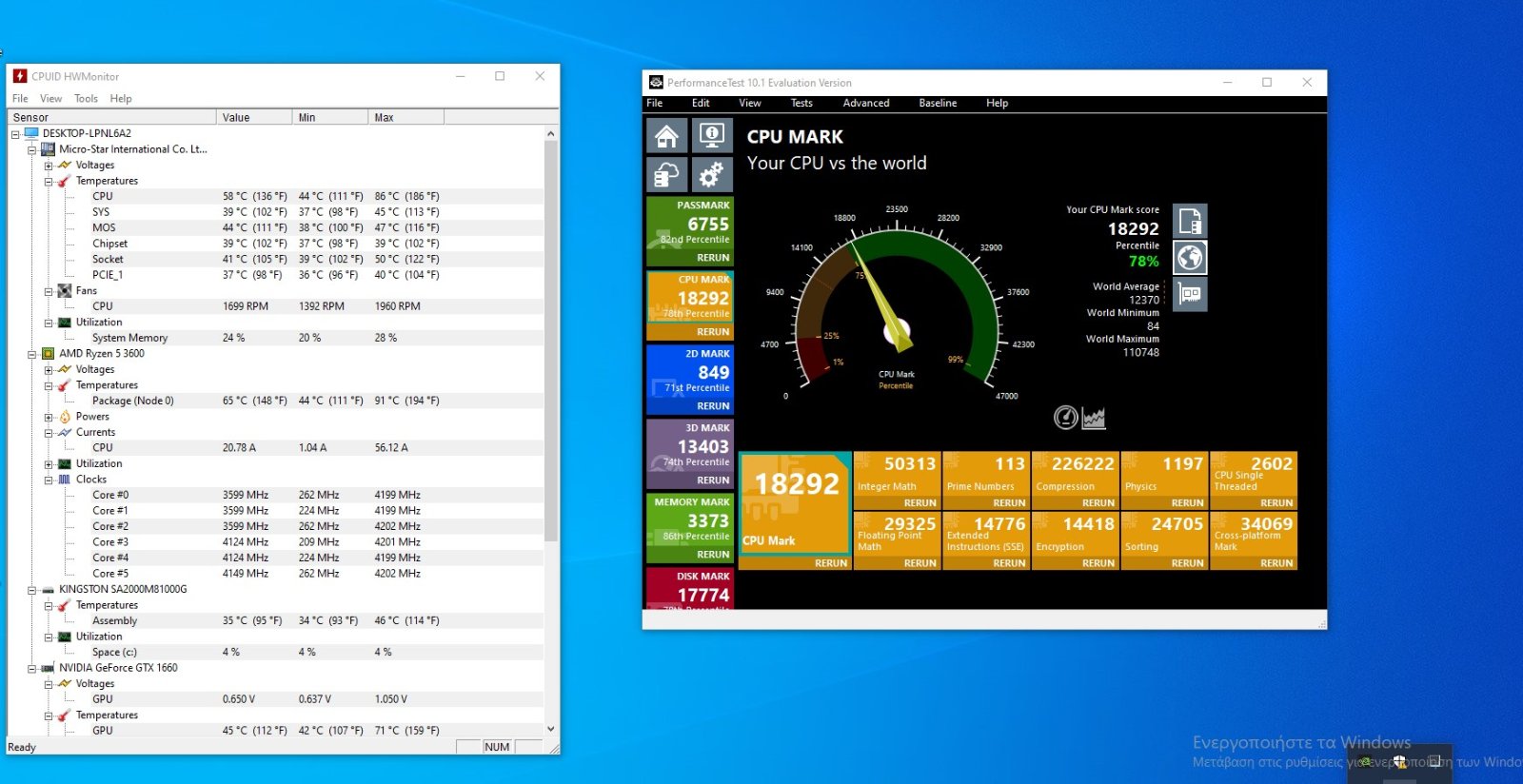The width and height of the screenshot is (1523, 784).
Task: Click HWMonitor scroll down arrow
Action: pos(550,730)
